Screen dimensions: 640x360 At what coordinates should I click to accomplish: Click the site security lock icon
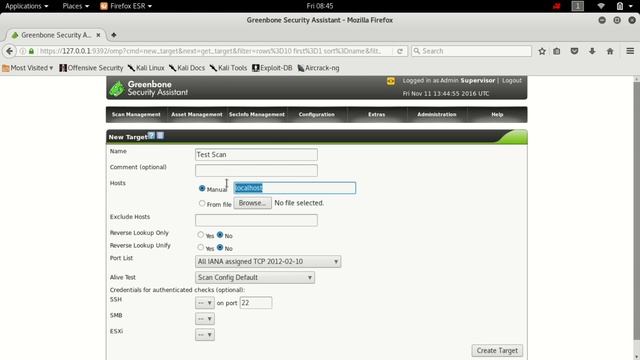click(31, 51)
